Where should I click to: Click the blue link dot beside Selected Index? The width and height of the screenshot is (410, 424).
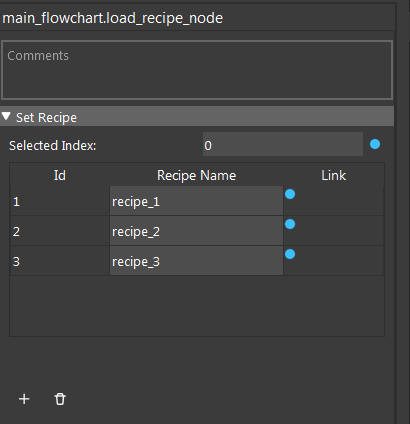point(375,144)
